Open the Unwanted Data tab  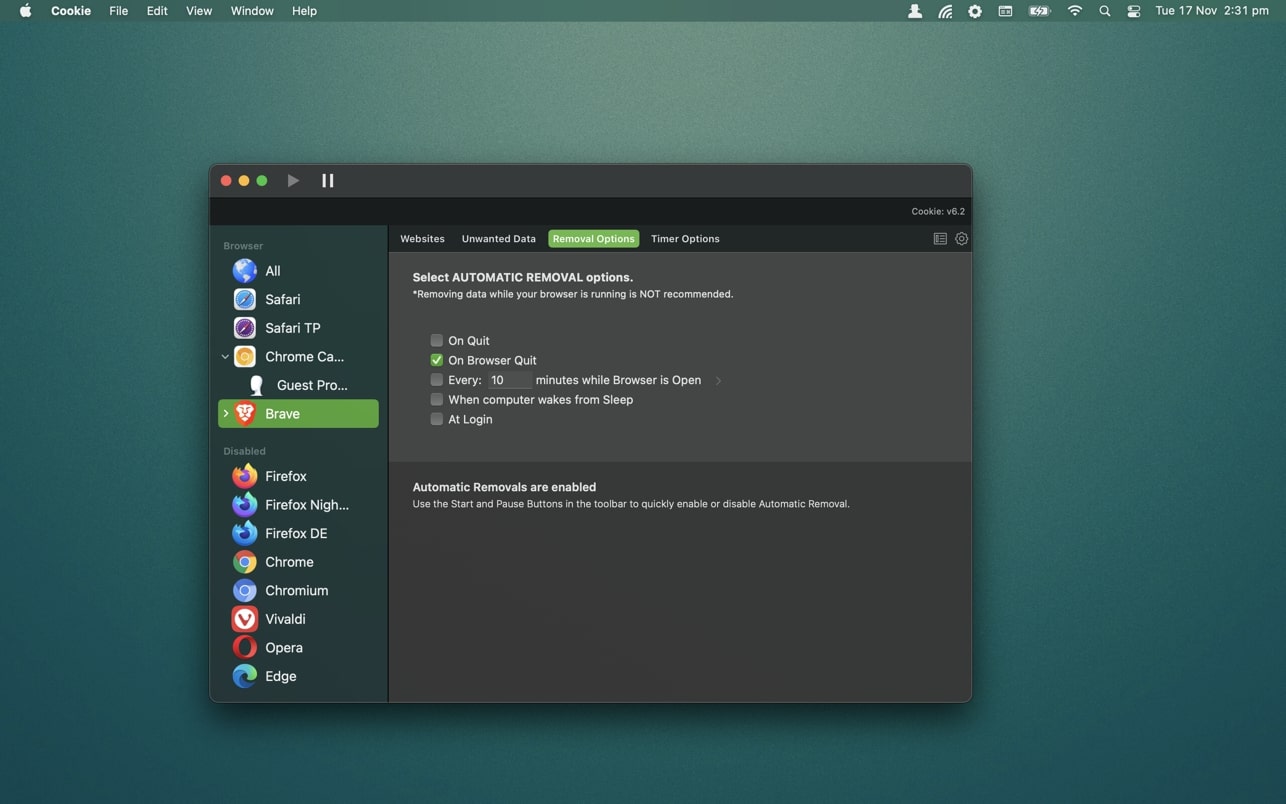coord(498,239)
